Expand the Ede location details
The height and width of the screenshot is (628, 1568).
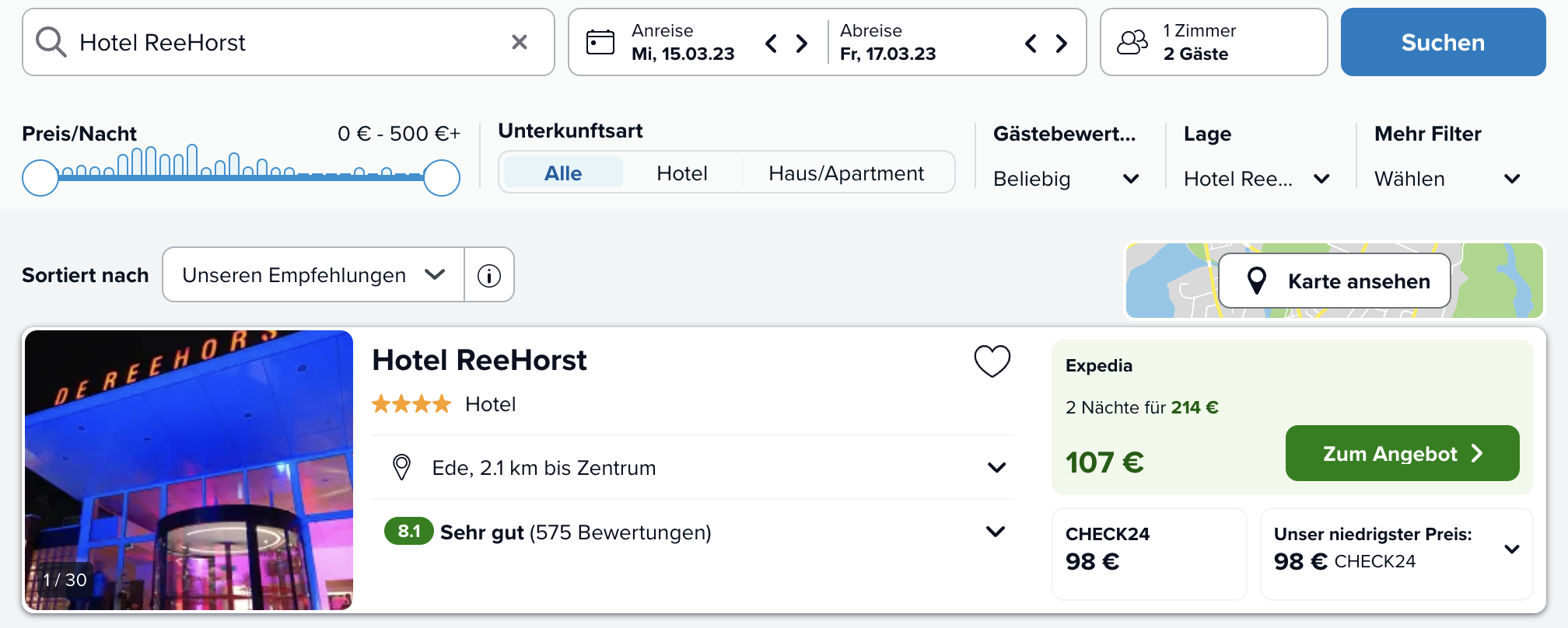(x=996, y=468)
